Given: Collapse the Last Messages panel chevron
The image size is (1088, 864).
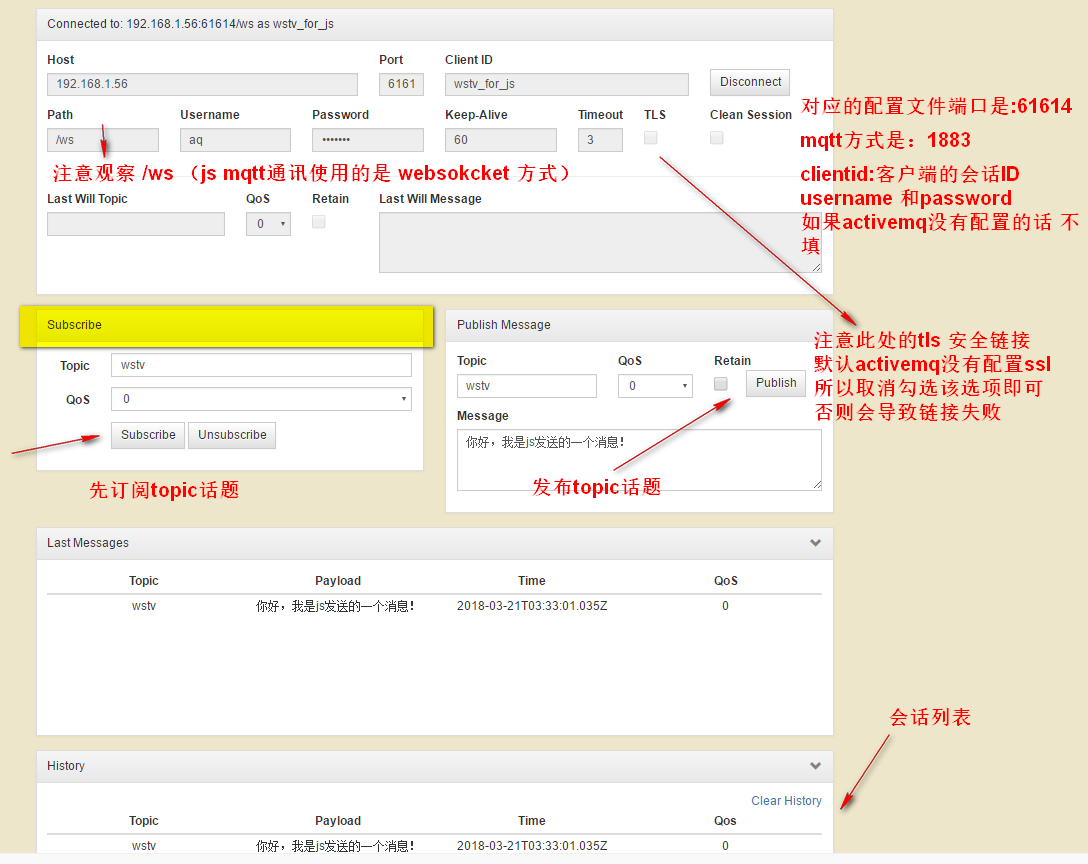Looking at the screenshot, I should [x=815, y=543].
